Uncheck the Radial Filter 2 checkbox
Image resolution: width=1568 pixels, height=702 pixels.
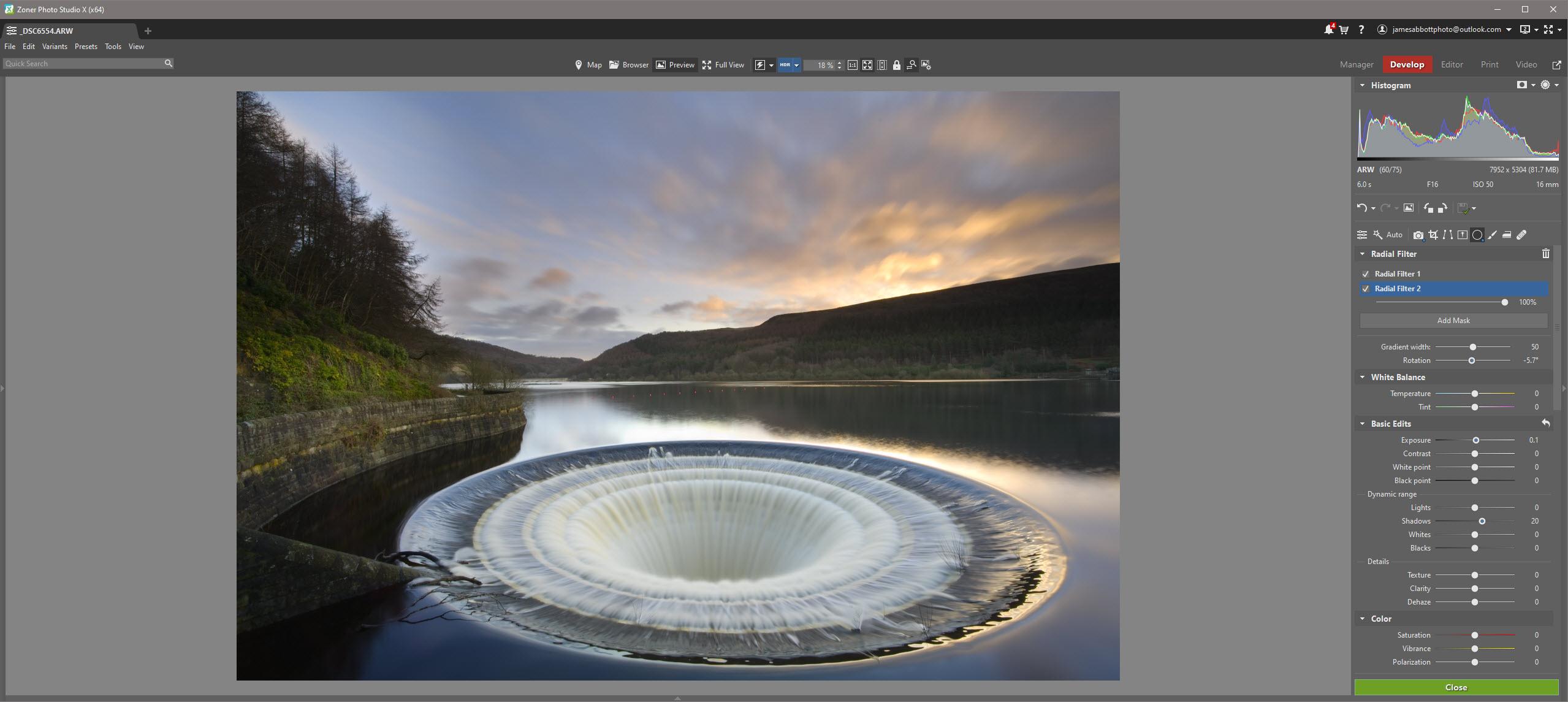click(1365, 289)
